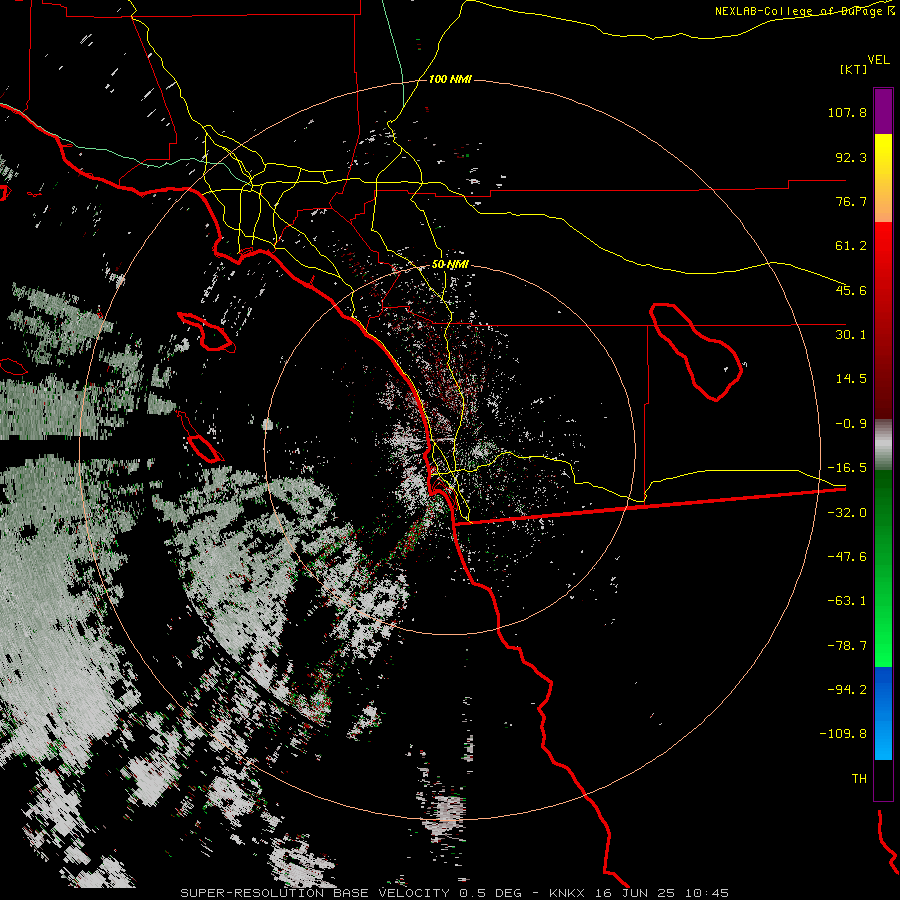The height and width of the screenshot is (900, 900).
Task: Click the TH label in the legend
Action: click(x=859, y=779)
